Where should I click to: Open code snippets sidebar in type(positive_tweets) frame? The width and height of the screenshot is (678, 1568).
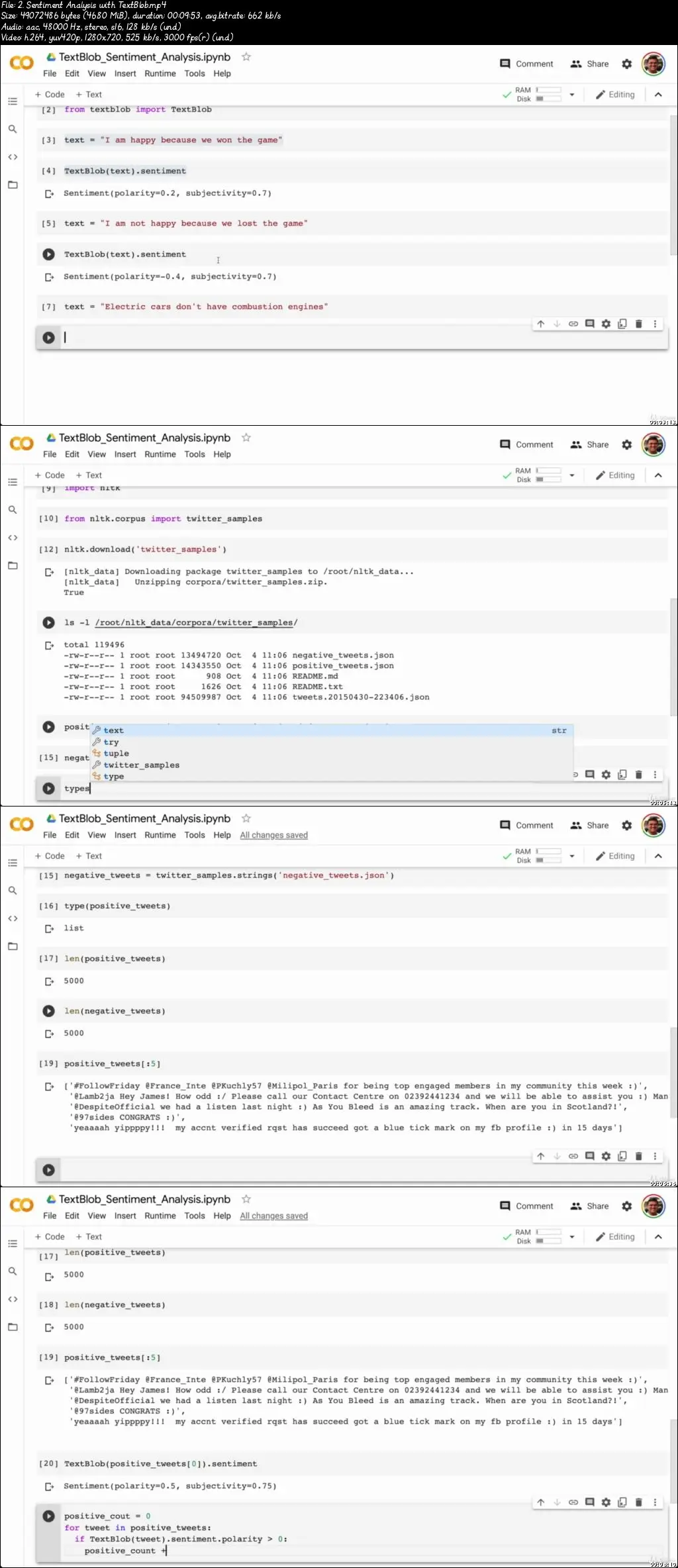tap(12, 918)
